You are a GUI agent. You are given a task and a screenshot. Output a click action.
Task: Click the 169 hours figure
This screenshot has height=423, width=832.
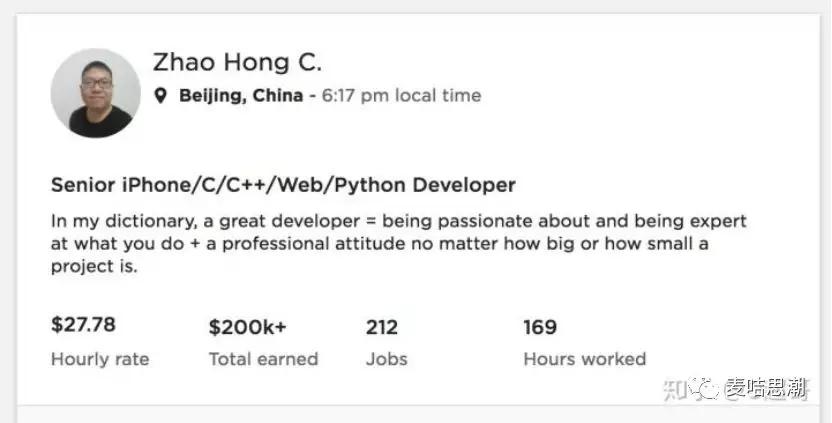(x=540, y=327)
